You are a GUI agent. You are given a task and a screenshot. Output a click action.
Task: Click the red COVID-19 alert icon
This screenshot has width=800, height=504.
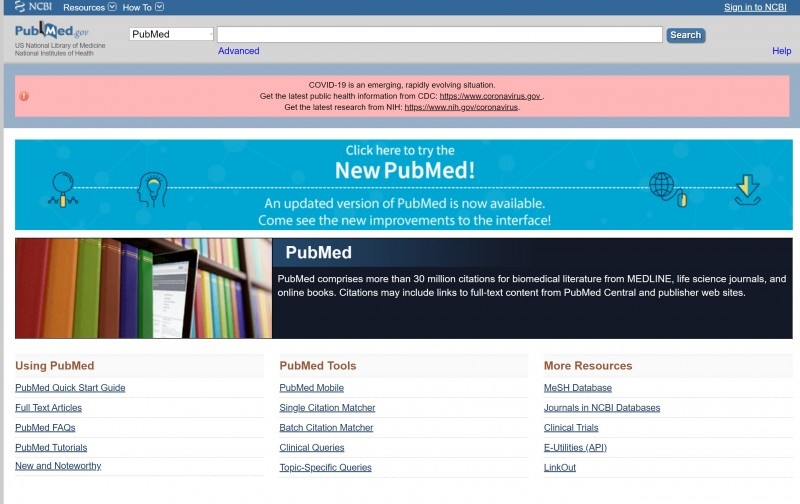pos(24,96)
